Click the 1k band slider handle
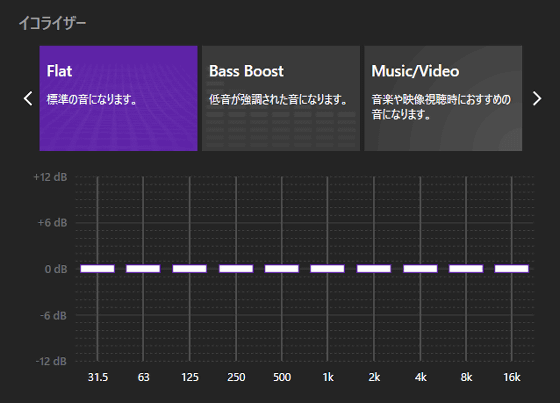 pos(328,269)
